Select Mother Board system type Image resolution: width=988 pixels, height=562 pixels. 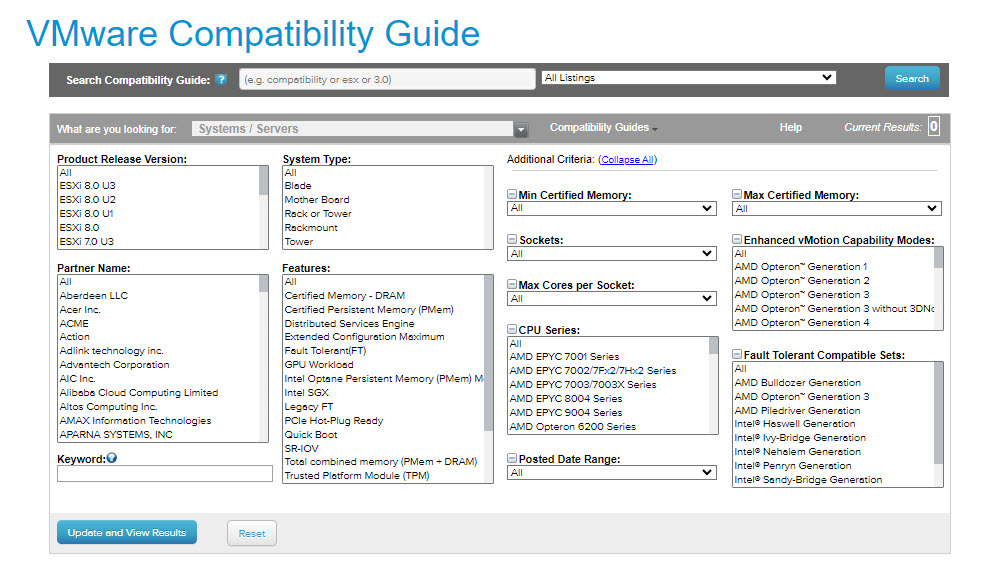[x=316, y=200]
